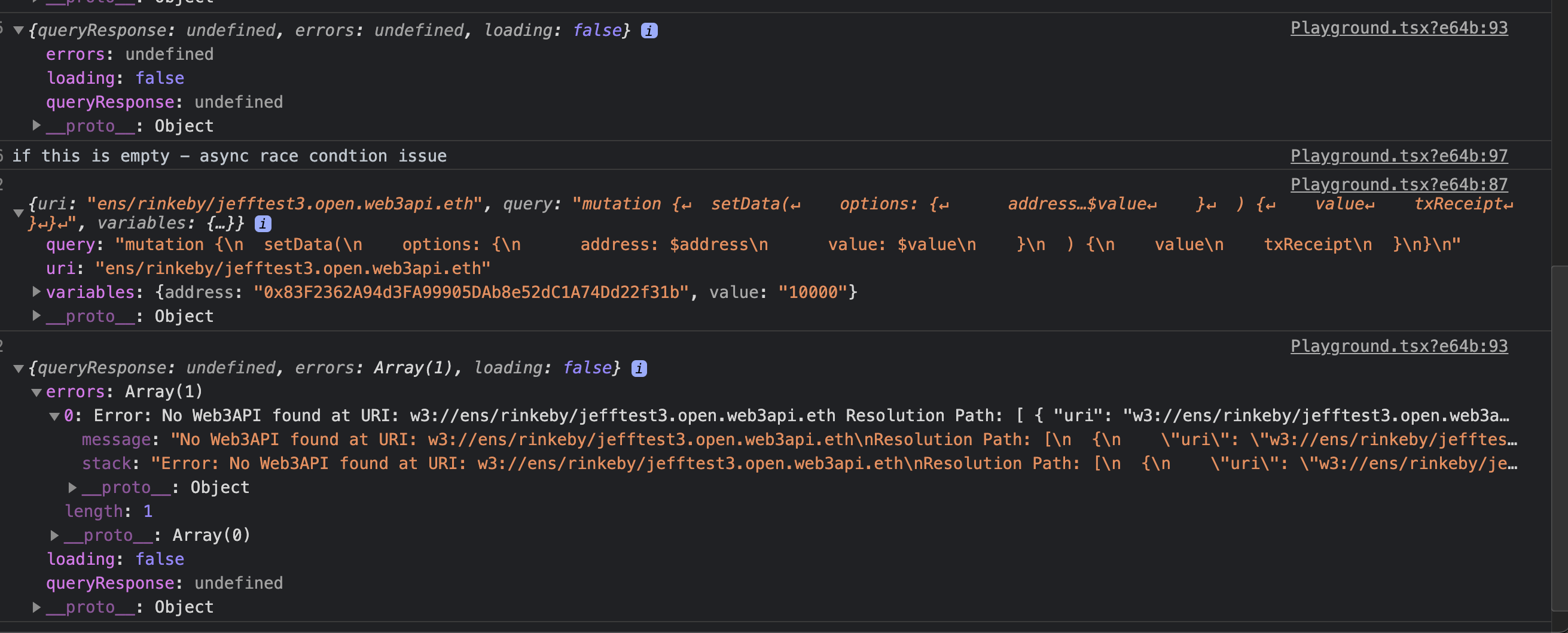Screen dimensions: 1568x633
Task: Collapse the uri/query mutation object
Action: [19, 212]
